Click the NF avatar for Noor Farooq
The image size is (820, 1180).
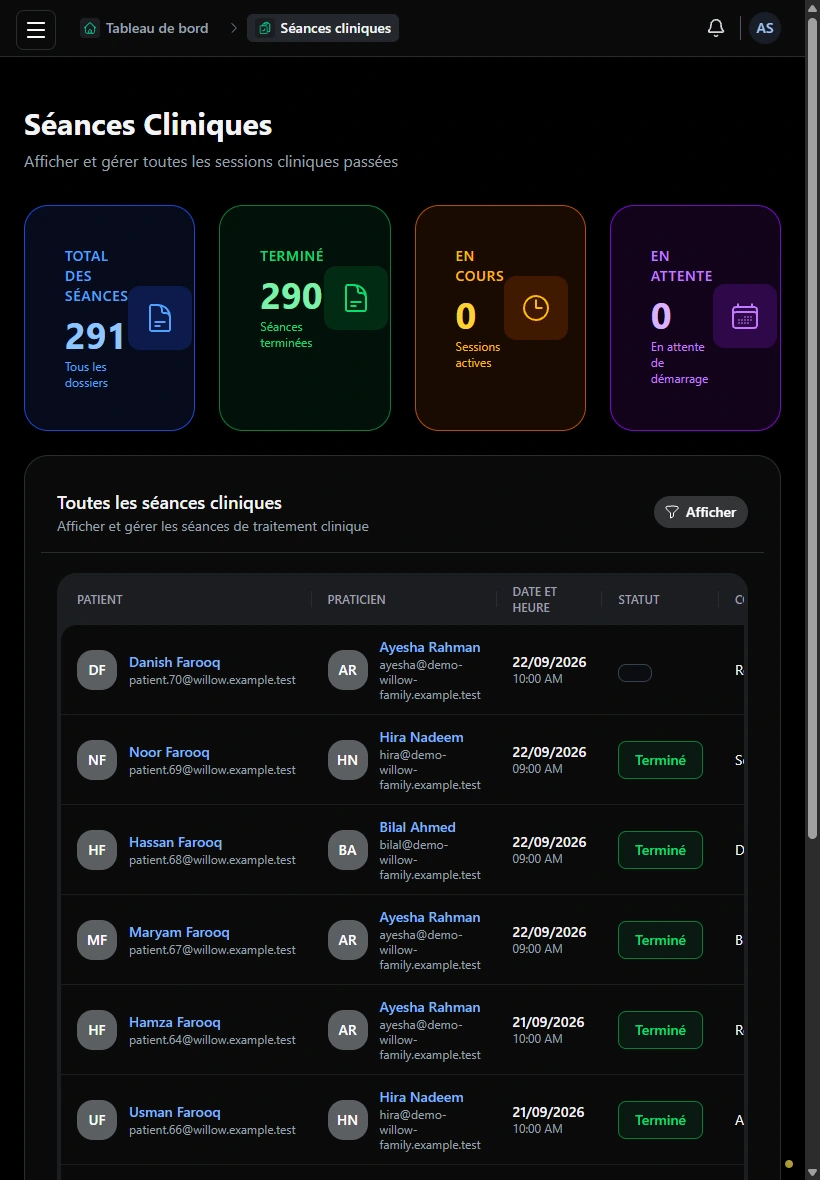click(x=97, y=760)
